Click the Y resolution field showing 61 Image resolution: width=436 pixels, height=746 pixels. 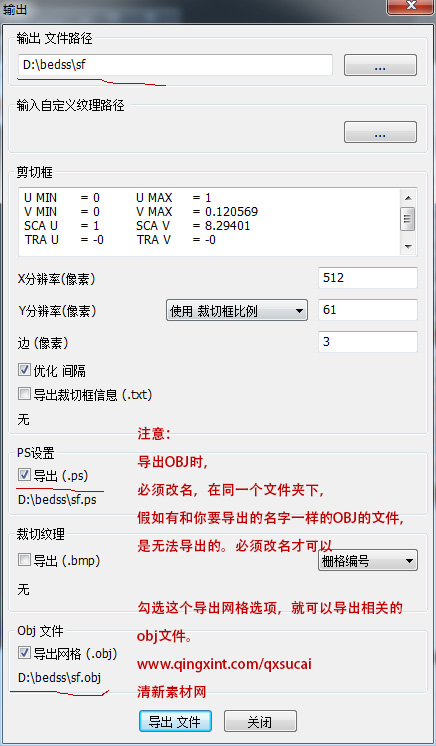point(367,310)
